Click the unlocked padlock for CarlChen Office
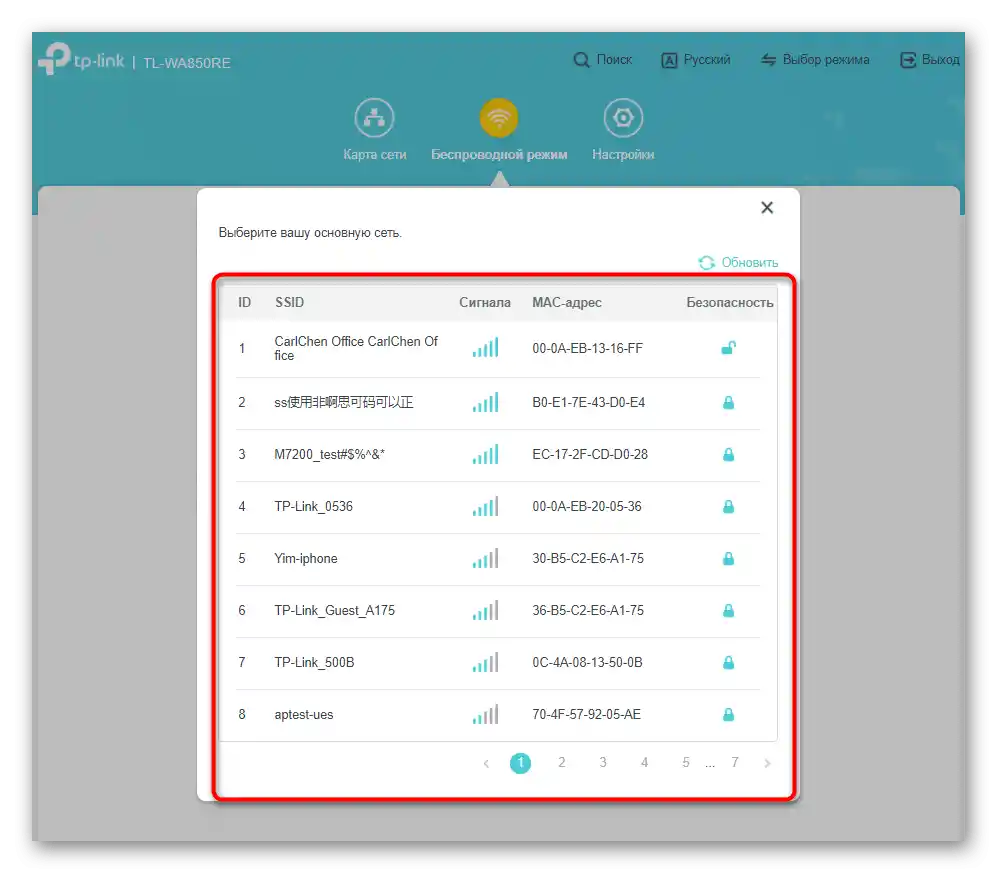The image size is (997, 873). click(729, 348)
